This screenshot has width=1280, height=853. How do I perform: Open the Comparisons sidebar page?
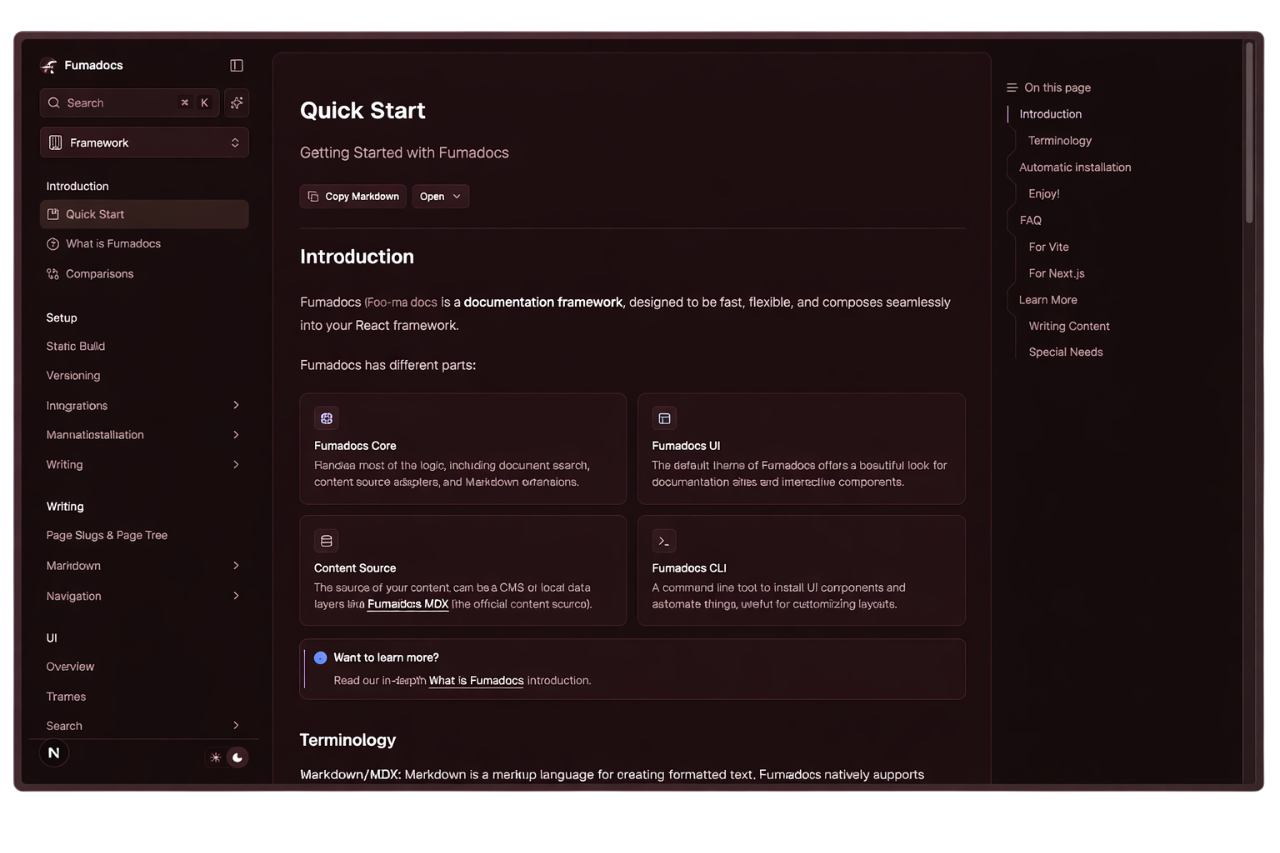(x=99, y=274)
